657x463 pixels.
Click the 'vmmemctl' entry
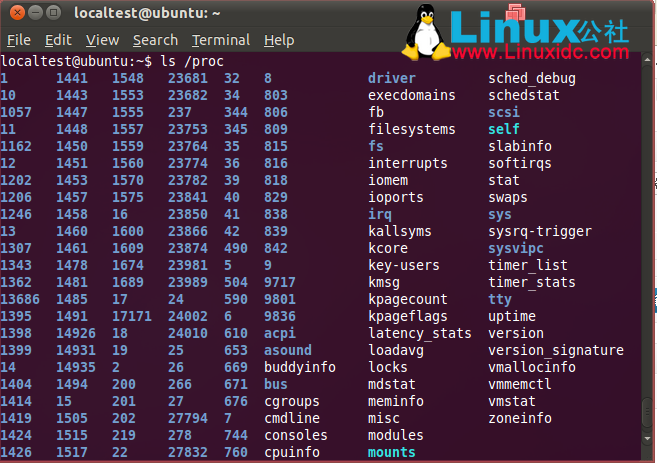[x=520, y=384]
